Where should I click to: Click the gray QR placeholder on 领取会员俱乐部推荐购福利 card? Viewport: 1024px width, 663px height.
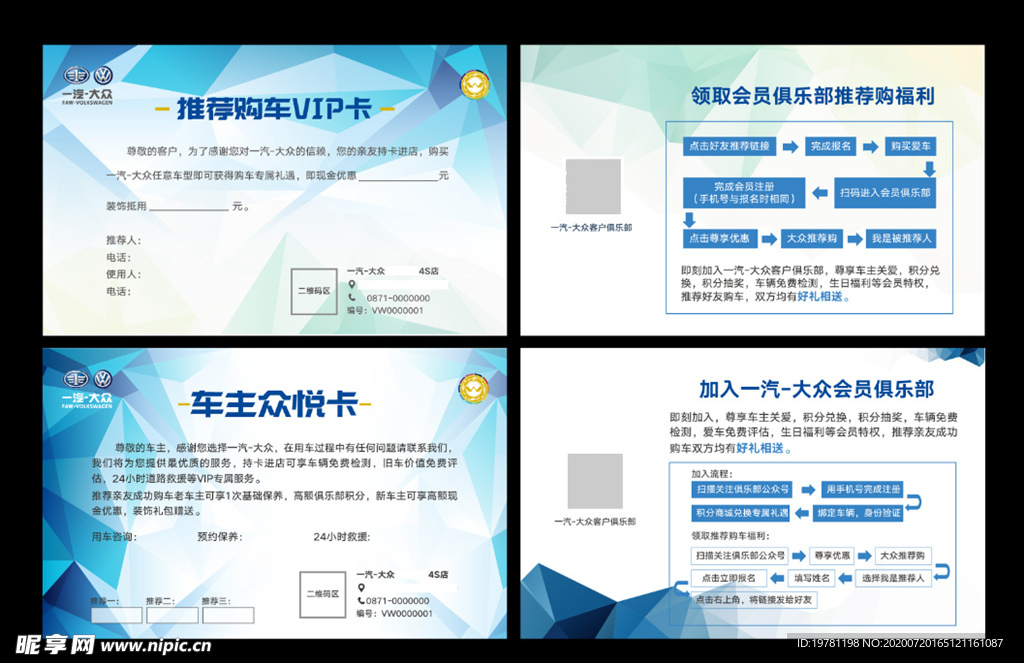(x=593, y=186)
